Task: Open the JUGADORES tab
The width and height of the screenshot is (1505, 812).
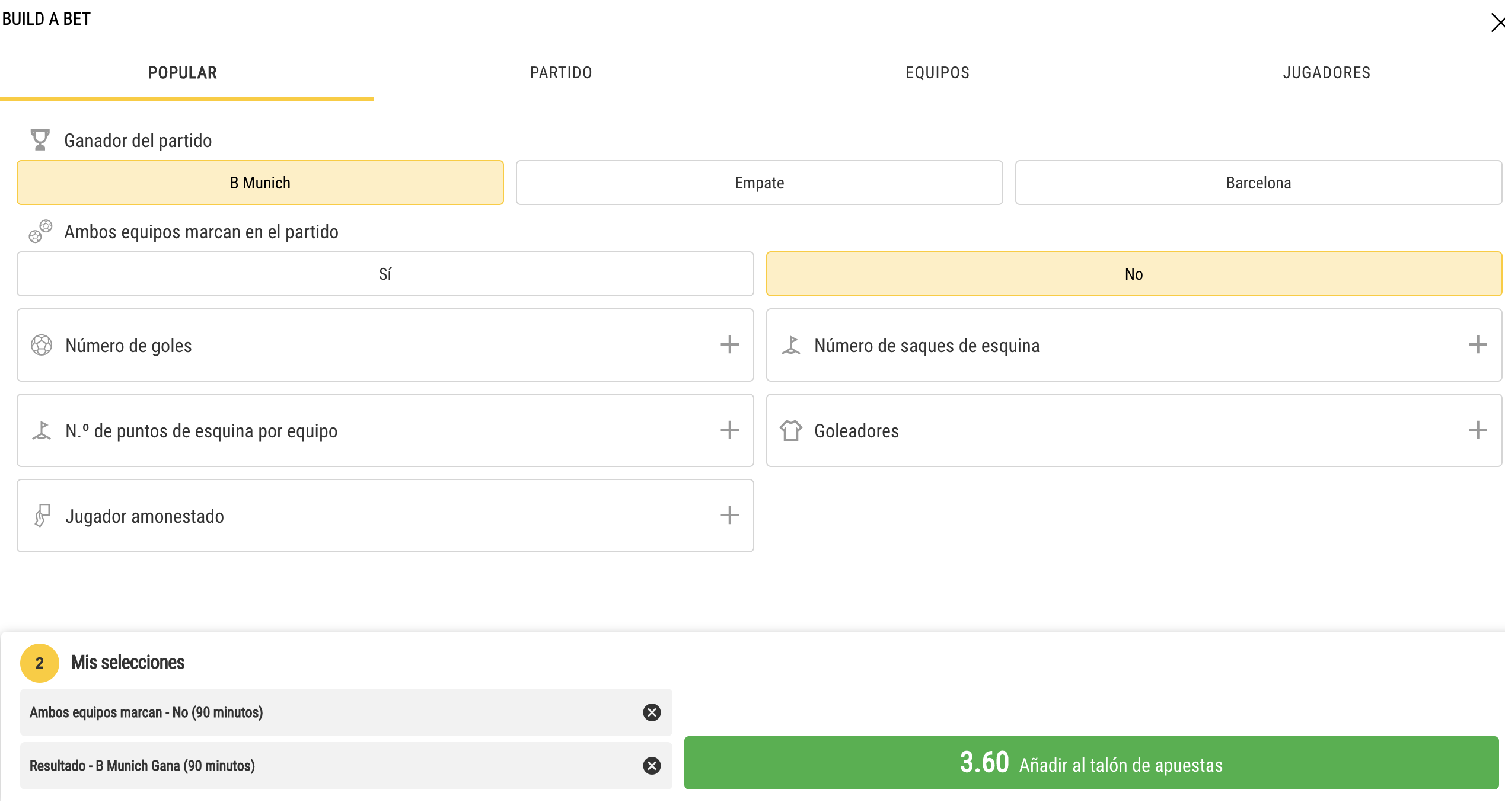Action: pyautogui.click(x=1327, y=73)
